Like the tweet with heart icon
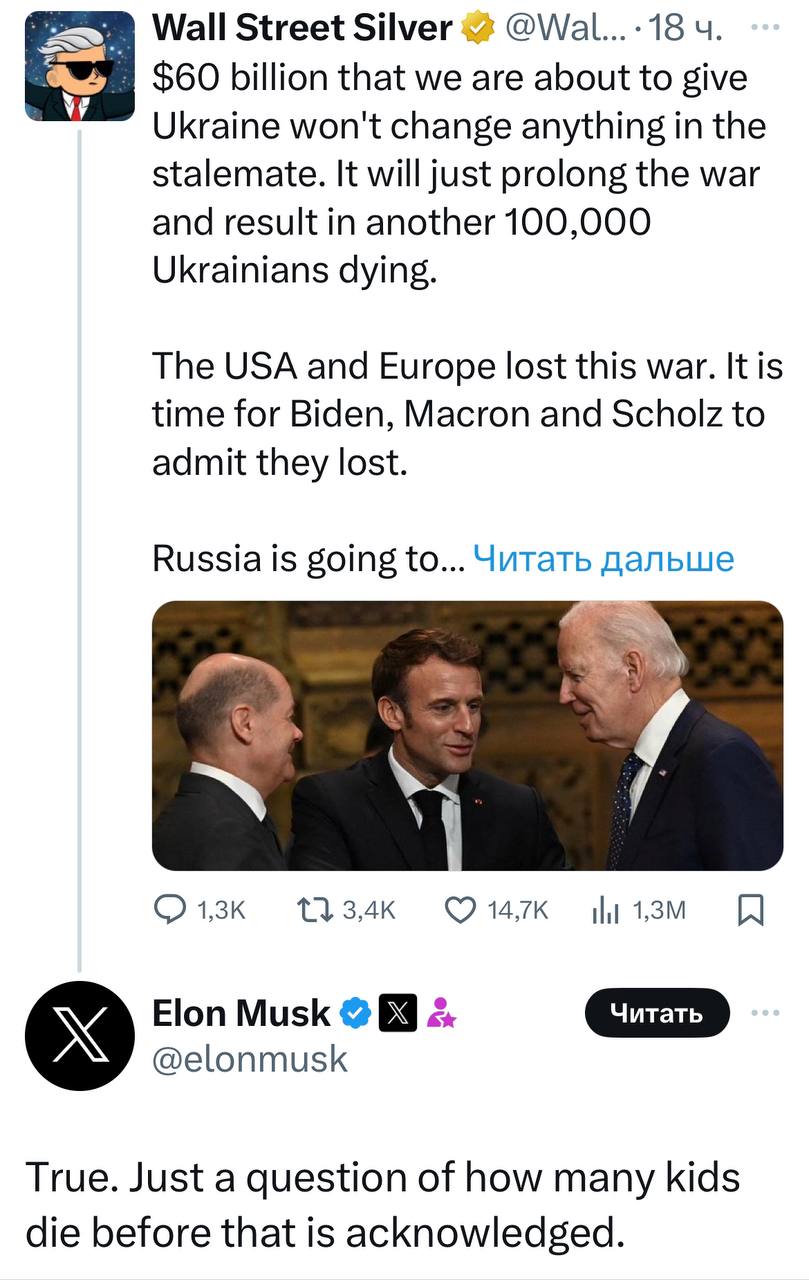809x1280 pixels. pos(460,908)
